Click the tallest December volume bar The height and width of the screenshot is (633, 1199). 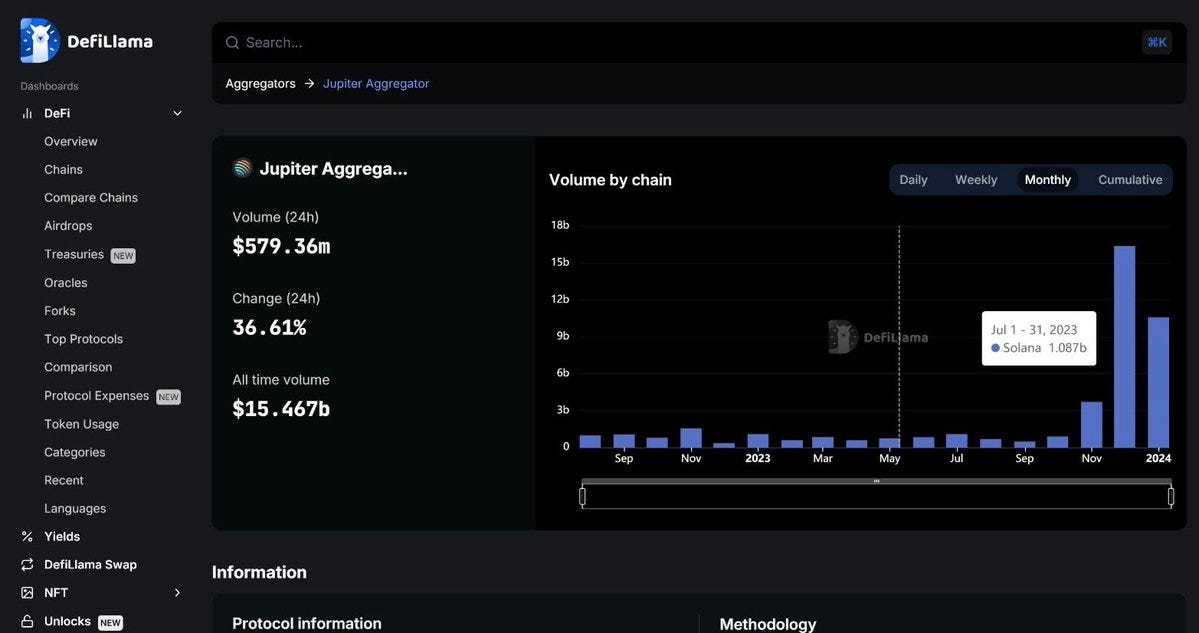pyautogui.click(x=1124, y=347)
